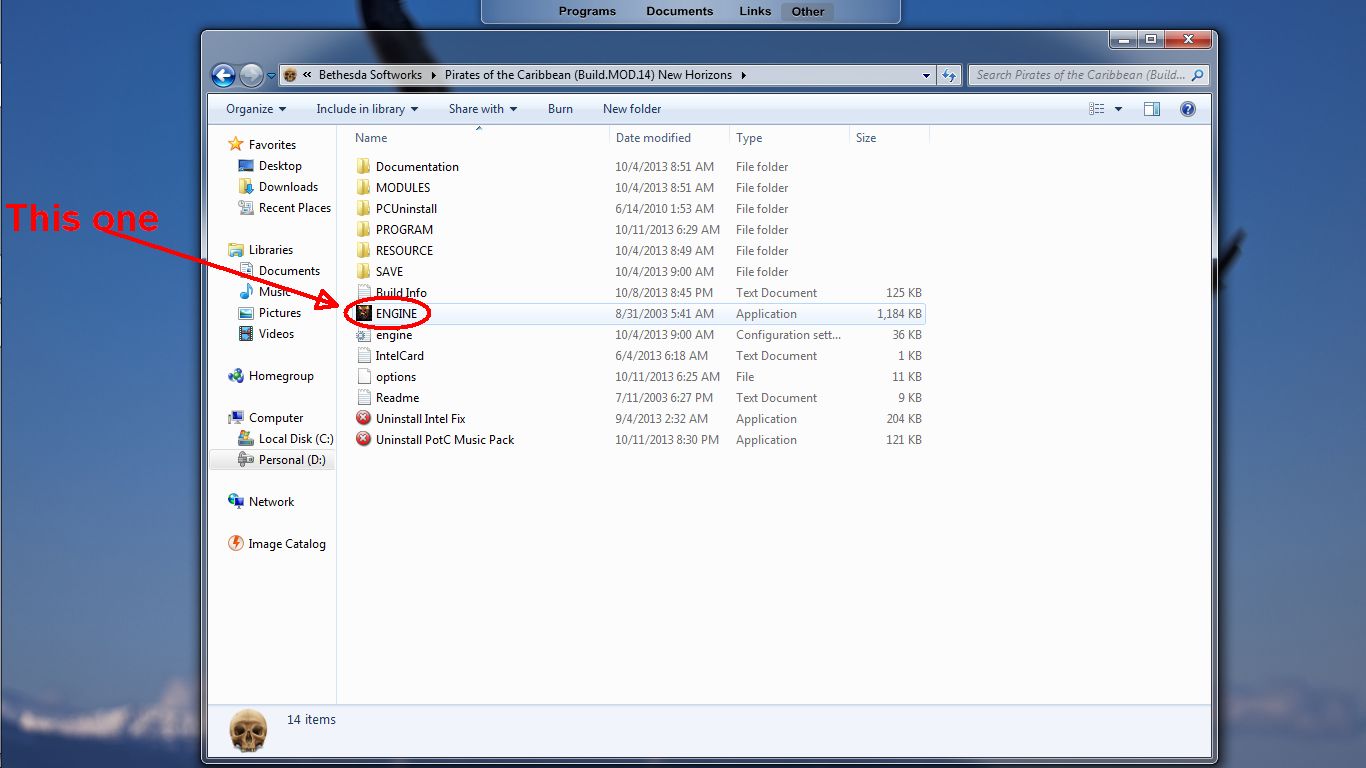The height and width of the screenshot is (768, 1366).
Task: Open recent pages dropdown next to Forward
Action: [x=271, y=75]
